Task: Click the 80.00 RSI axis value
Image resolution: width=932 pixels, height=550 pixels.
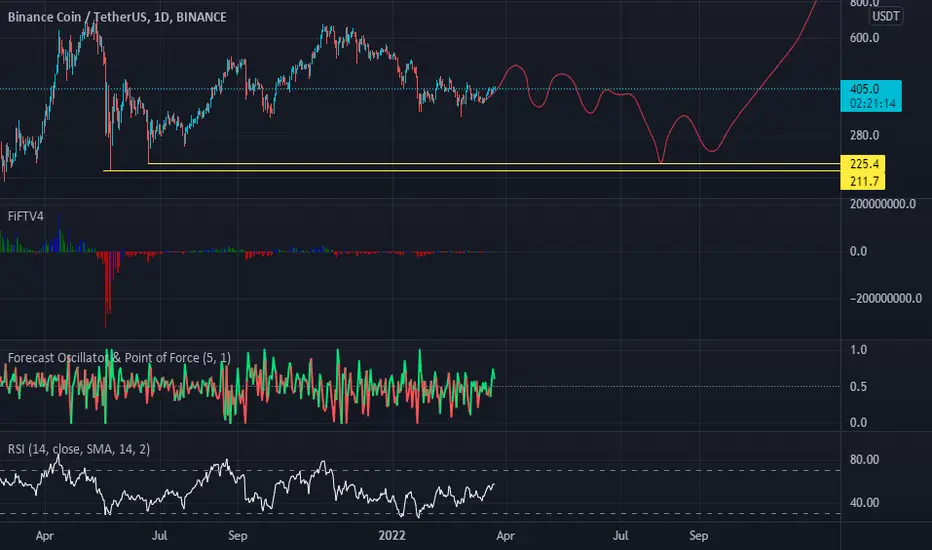Action: tap(864, 460)
